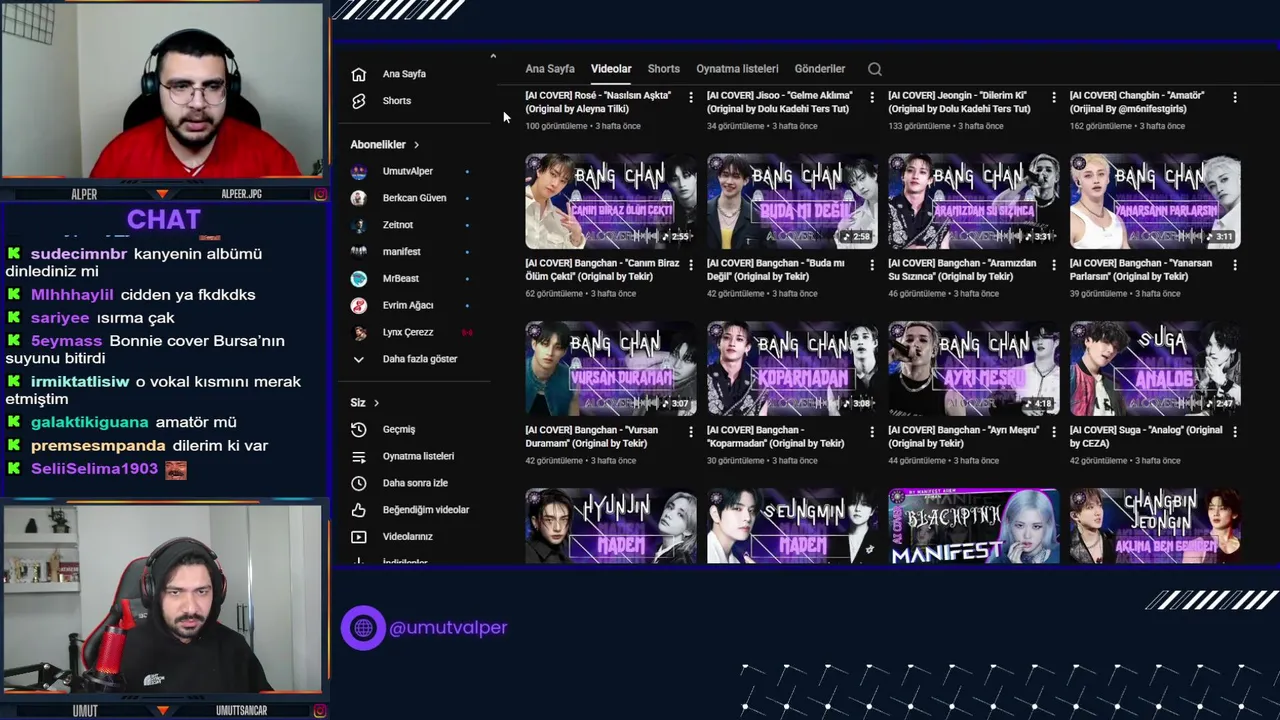Image resolution: width=1280 pixels, height=720 pixels.
Task: Click chat username SeliiSelima1903
Action: (x=94, y=468)
